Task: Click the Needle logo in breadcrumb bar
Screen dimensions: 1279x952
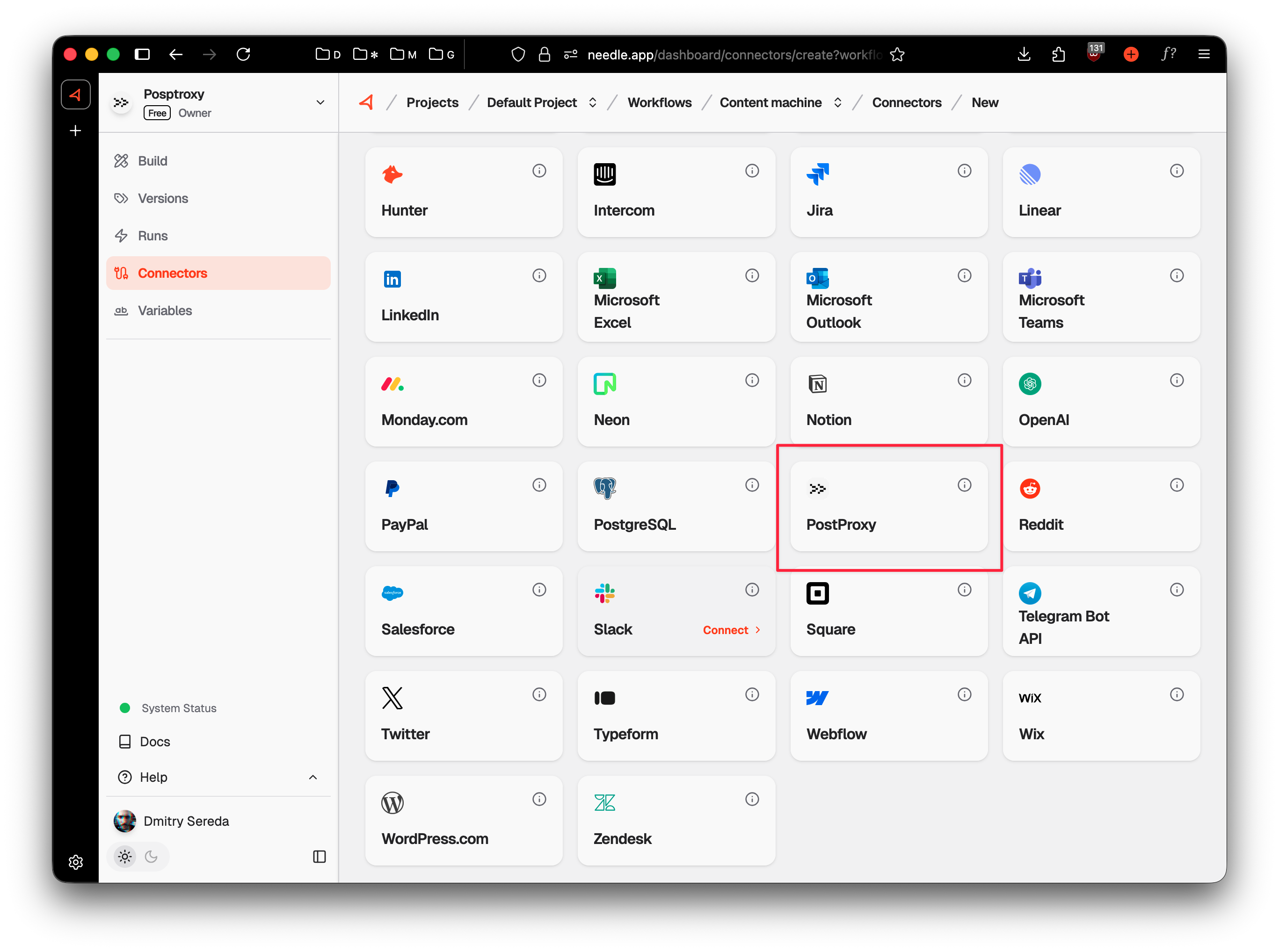Action: [367, 101]
